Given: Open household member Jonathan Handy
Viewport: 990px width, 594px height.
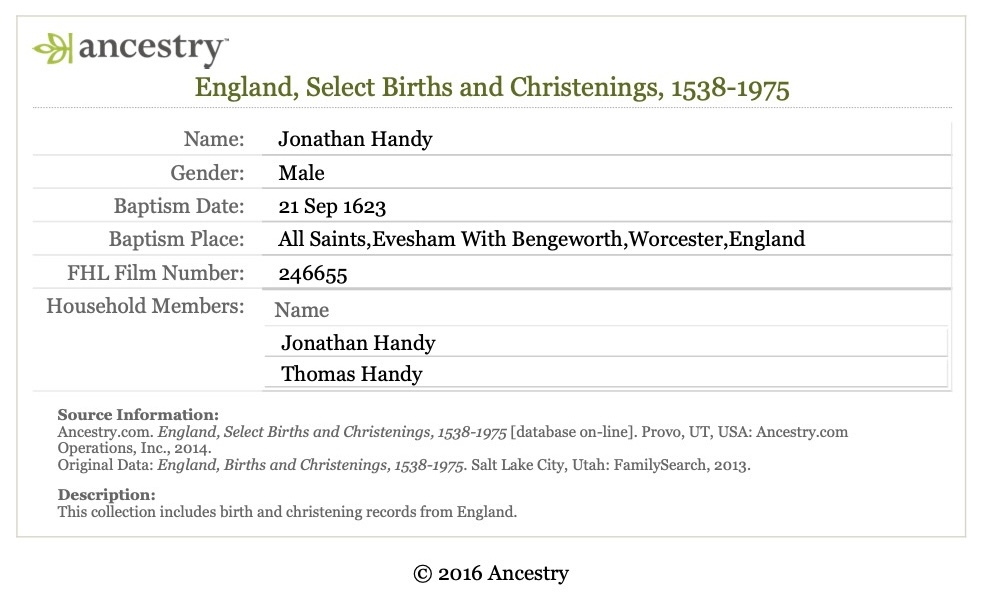Looking at the screenshot, I should click(358, 343).
